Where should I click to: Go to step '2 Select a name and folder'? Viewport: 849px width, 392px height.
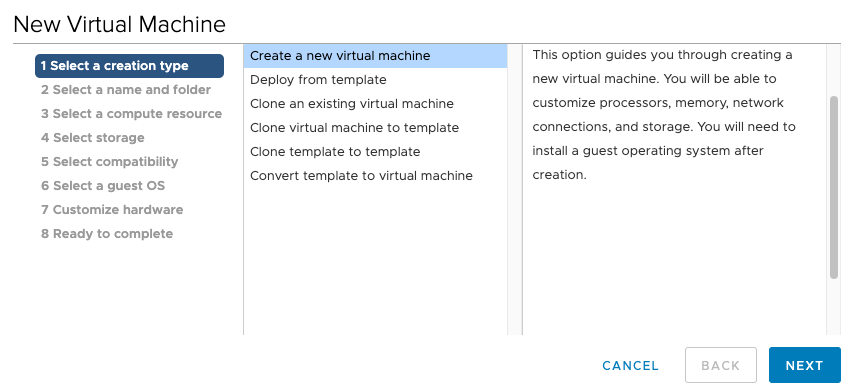[126, 90]
